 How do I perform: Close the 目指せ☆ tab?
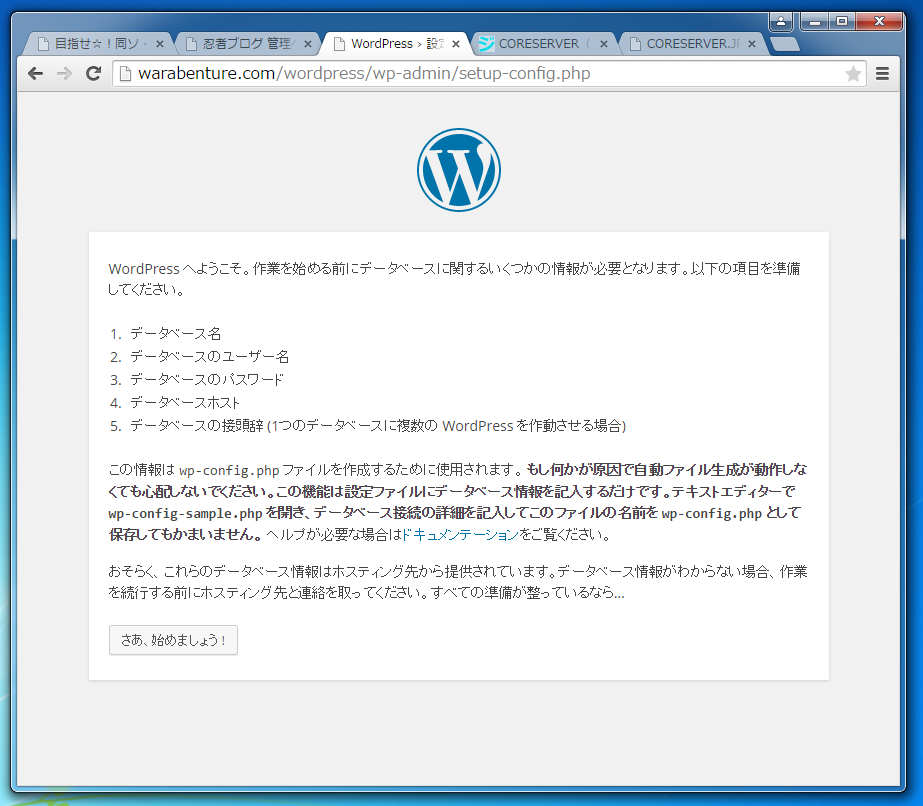tap(160, 44)
